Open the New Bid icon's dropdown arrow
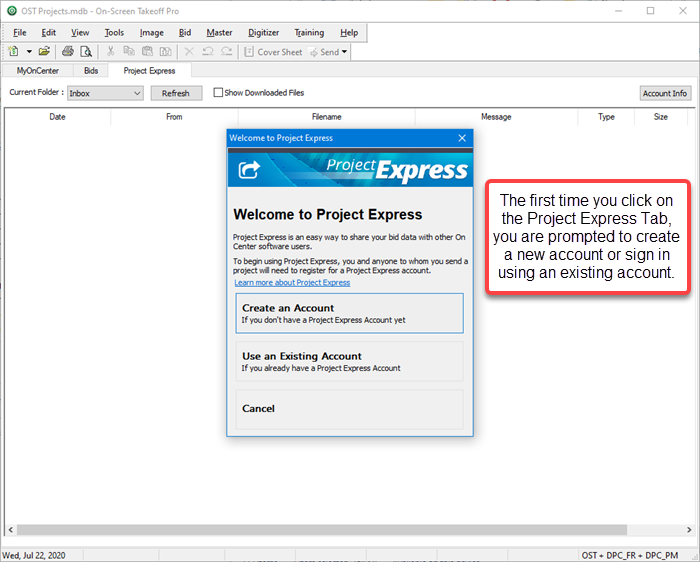Screen dimensions: 700x562 (29, 52)
